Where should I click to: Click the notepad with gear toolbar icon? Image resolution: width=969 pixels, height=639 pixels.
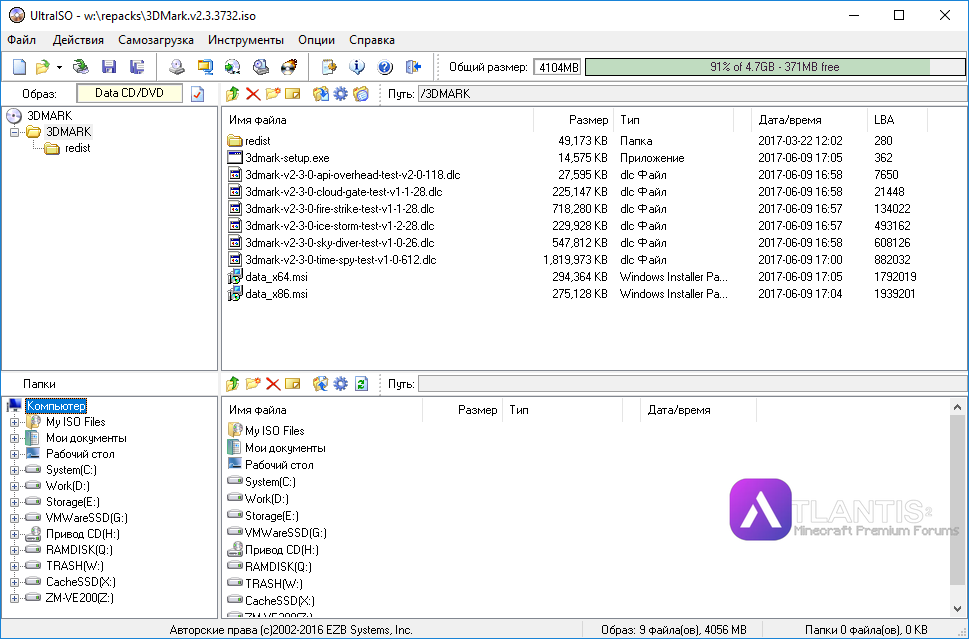pyautogui.click(x=329, y=67)
